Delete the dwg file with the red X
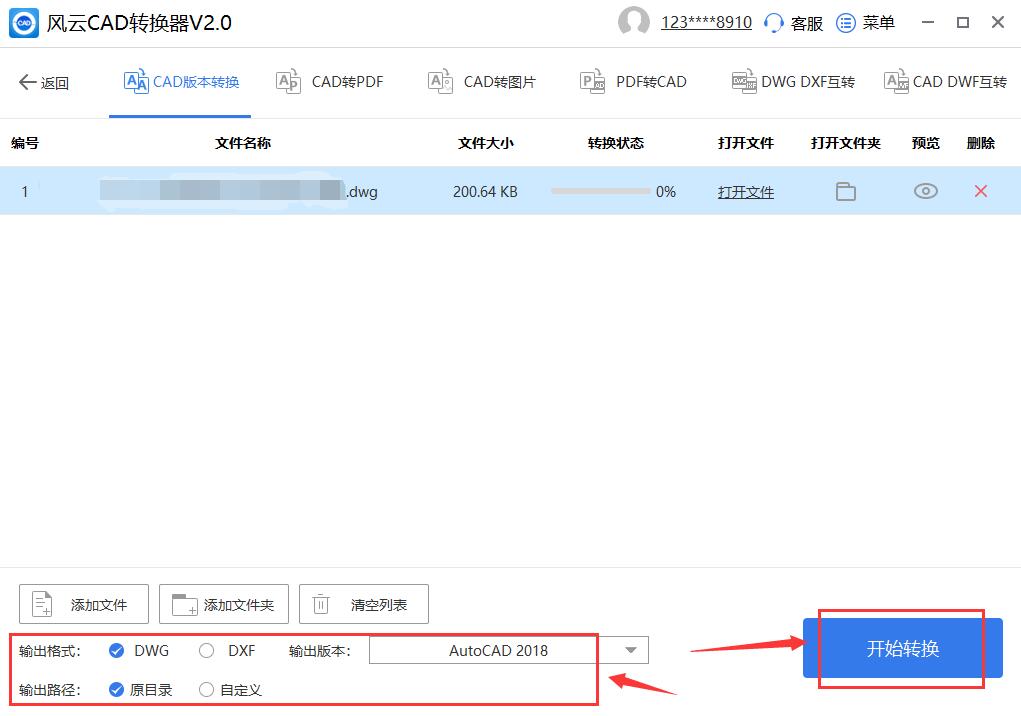 click(979, 191)
